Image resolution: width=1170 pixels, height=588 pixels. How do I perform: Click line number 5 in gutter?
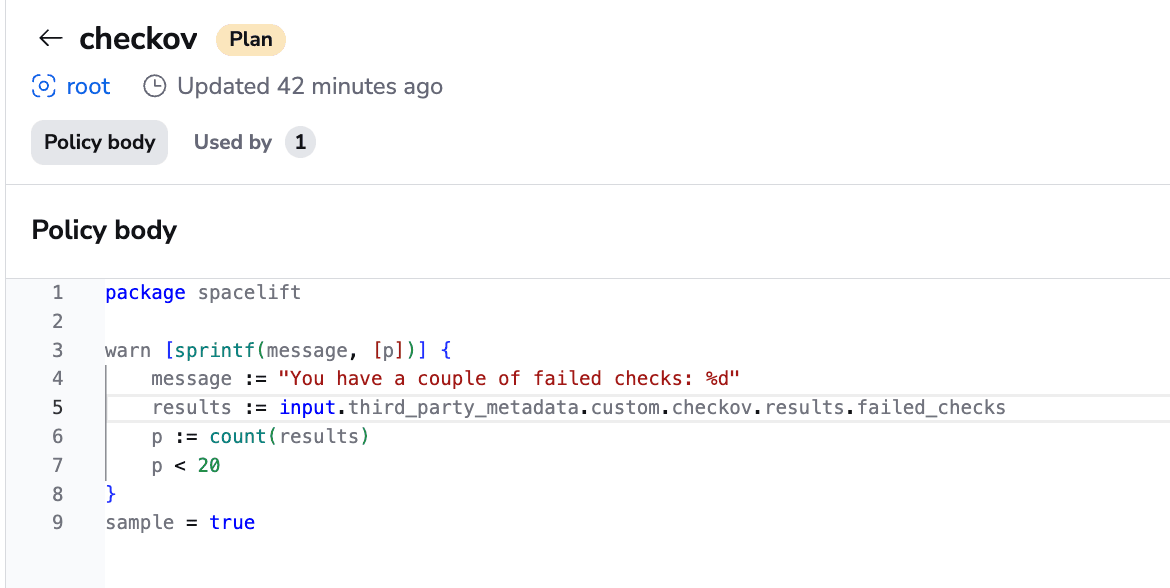tap(57, 407)
